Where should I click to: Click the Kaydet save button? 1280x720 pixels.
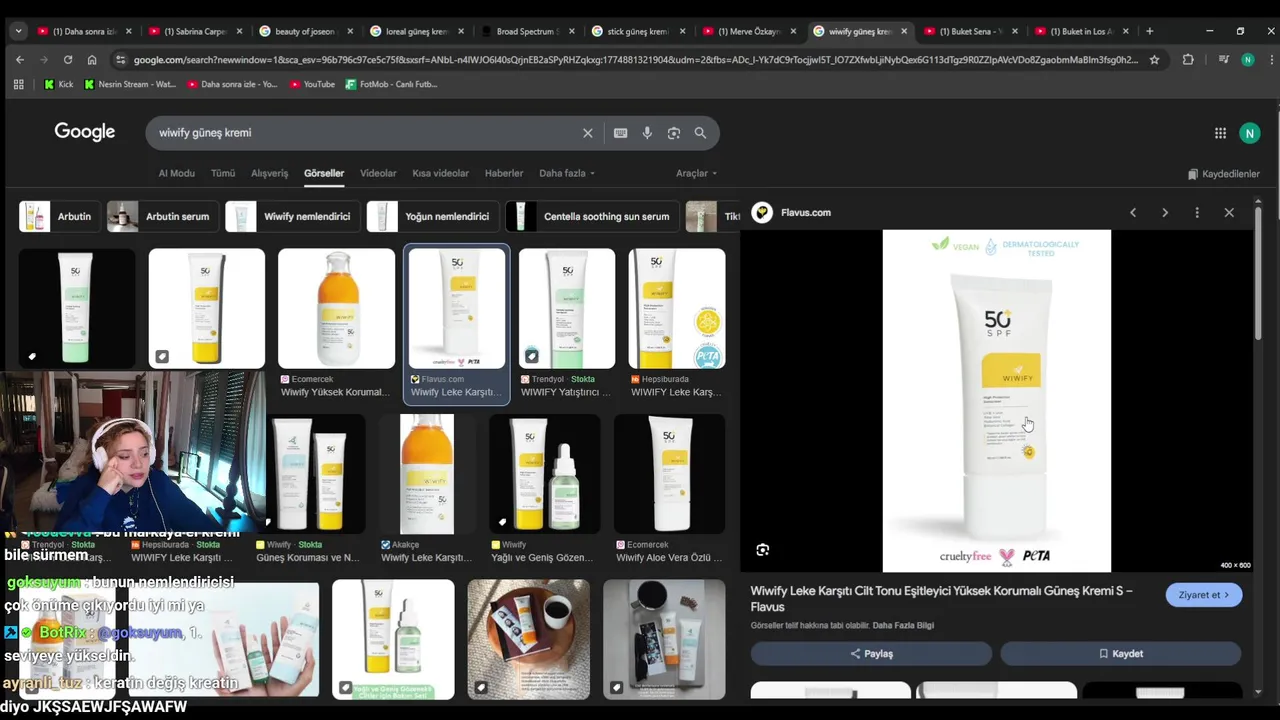click(1120, 654)
